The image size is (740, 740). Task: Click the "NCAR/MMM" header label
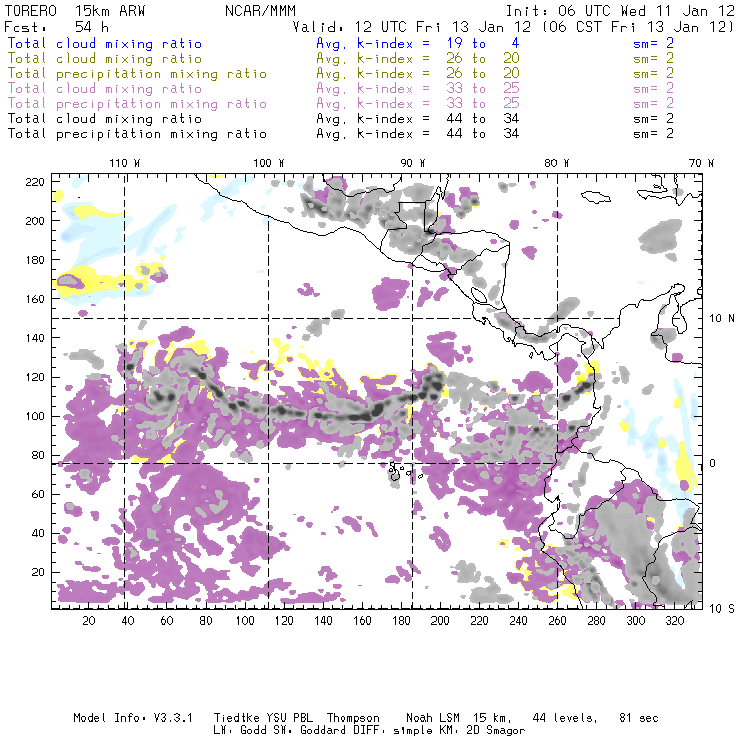tap(261, 11)
